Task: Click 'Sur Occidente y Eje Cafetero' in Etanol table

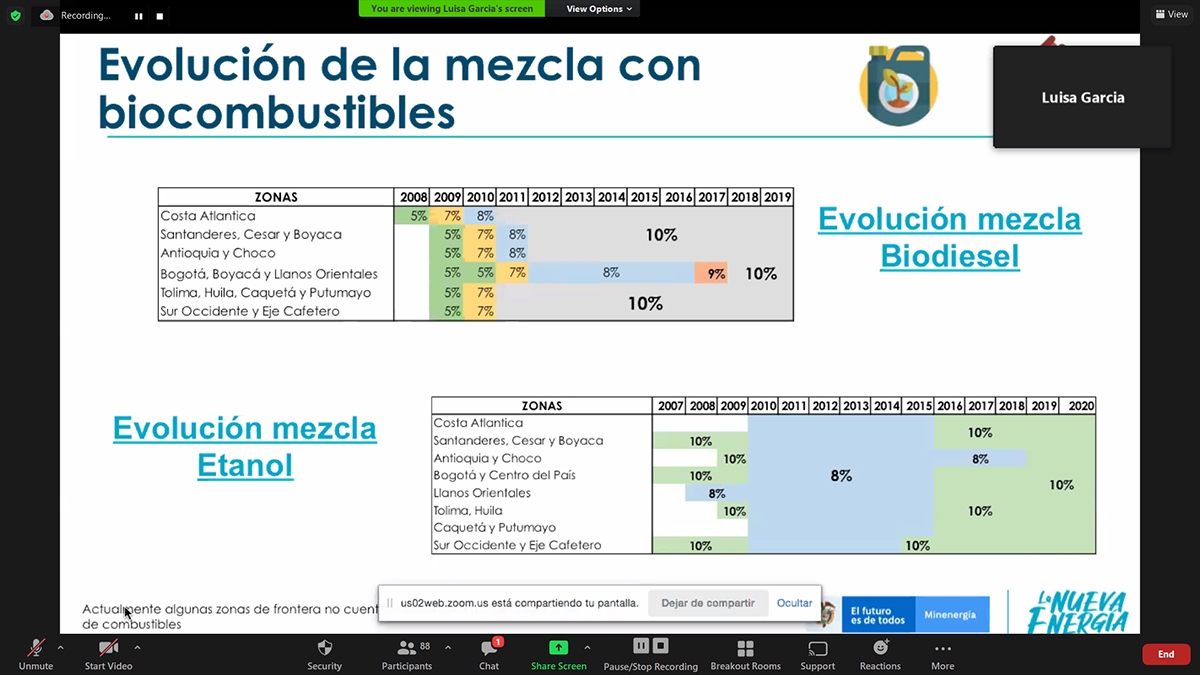Action: click(517, 546)
